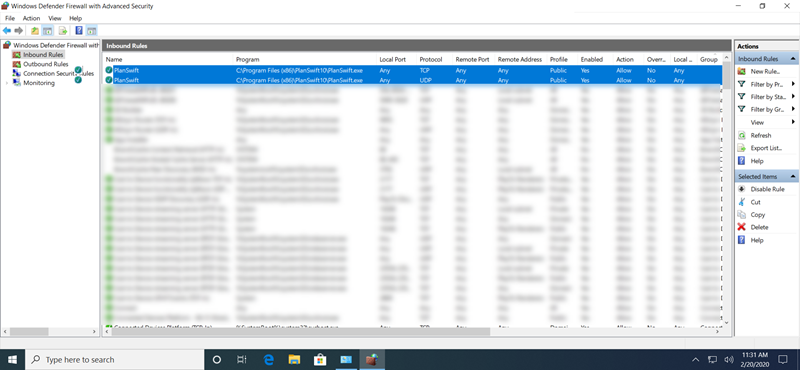Expand the Monitoring tree node
Screen dimensions: 800x370
pos(6,83)
